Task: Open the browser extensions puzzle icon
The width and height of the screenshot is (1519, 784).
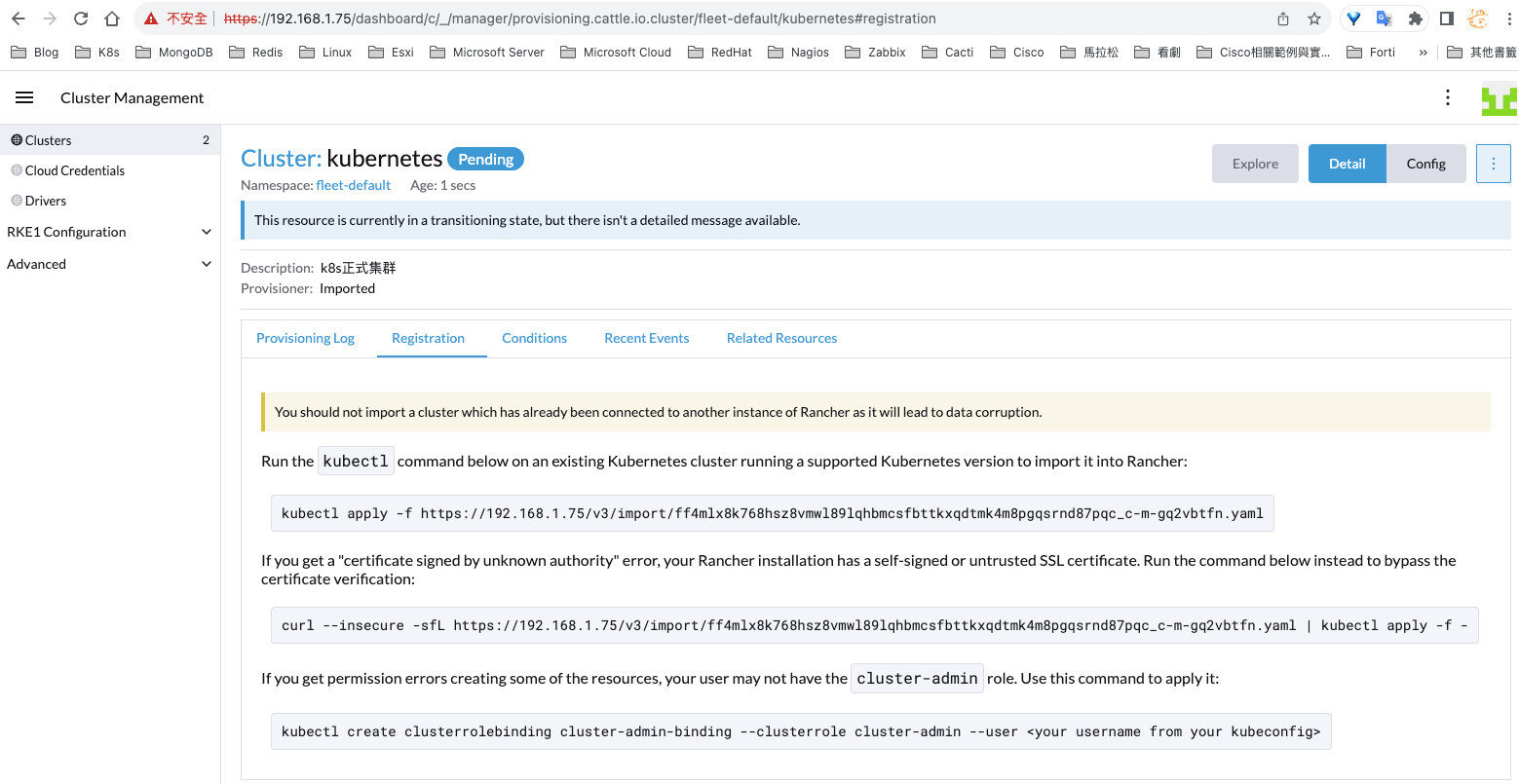Action: click(1416, 19)
